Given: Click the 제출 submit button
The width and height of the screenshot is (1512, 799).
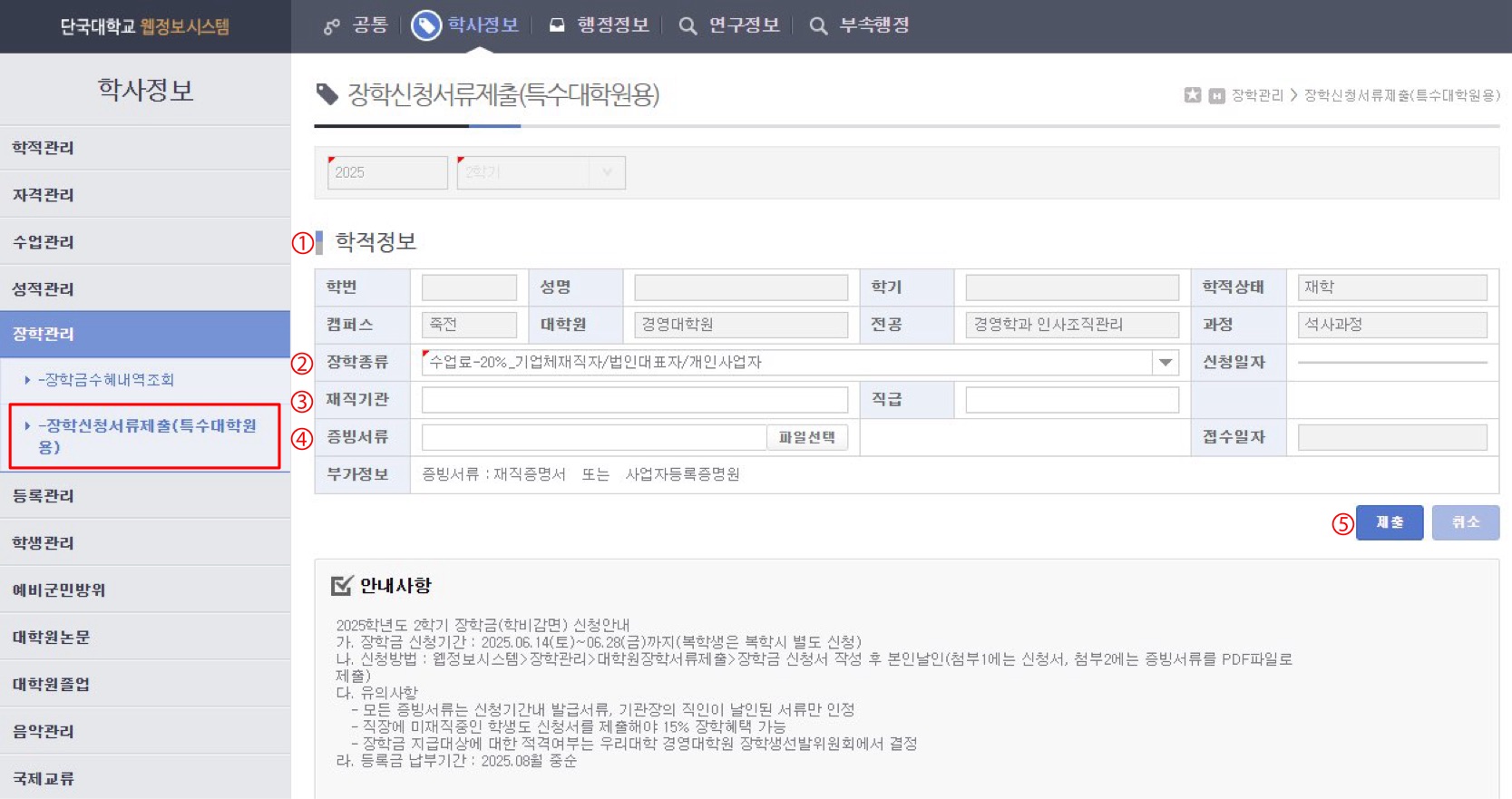Looking at the screenshot, I should [1389, 522].
